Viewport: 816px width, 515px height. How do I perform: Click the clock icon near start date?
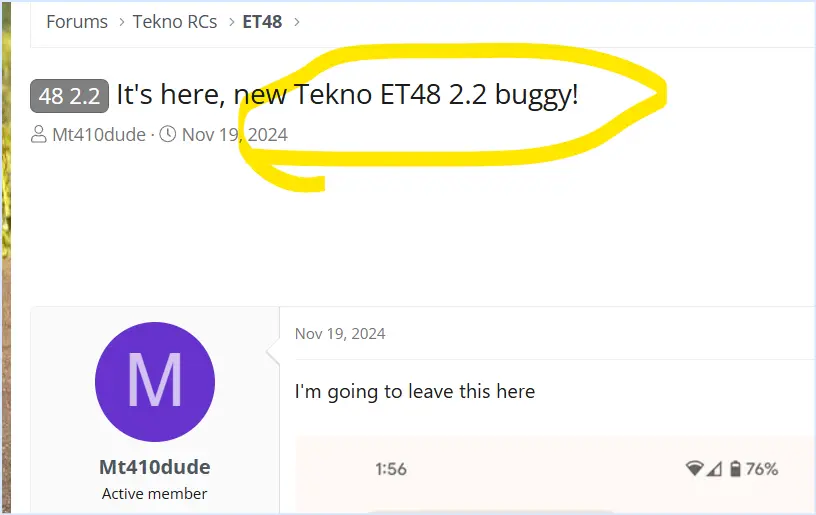coord(168,134)
